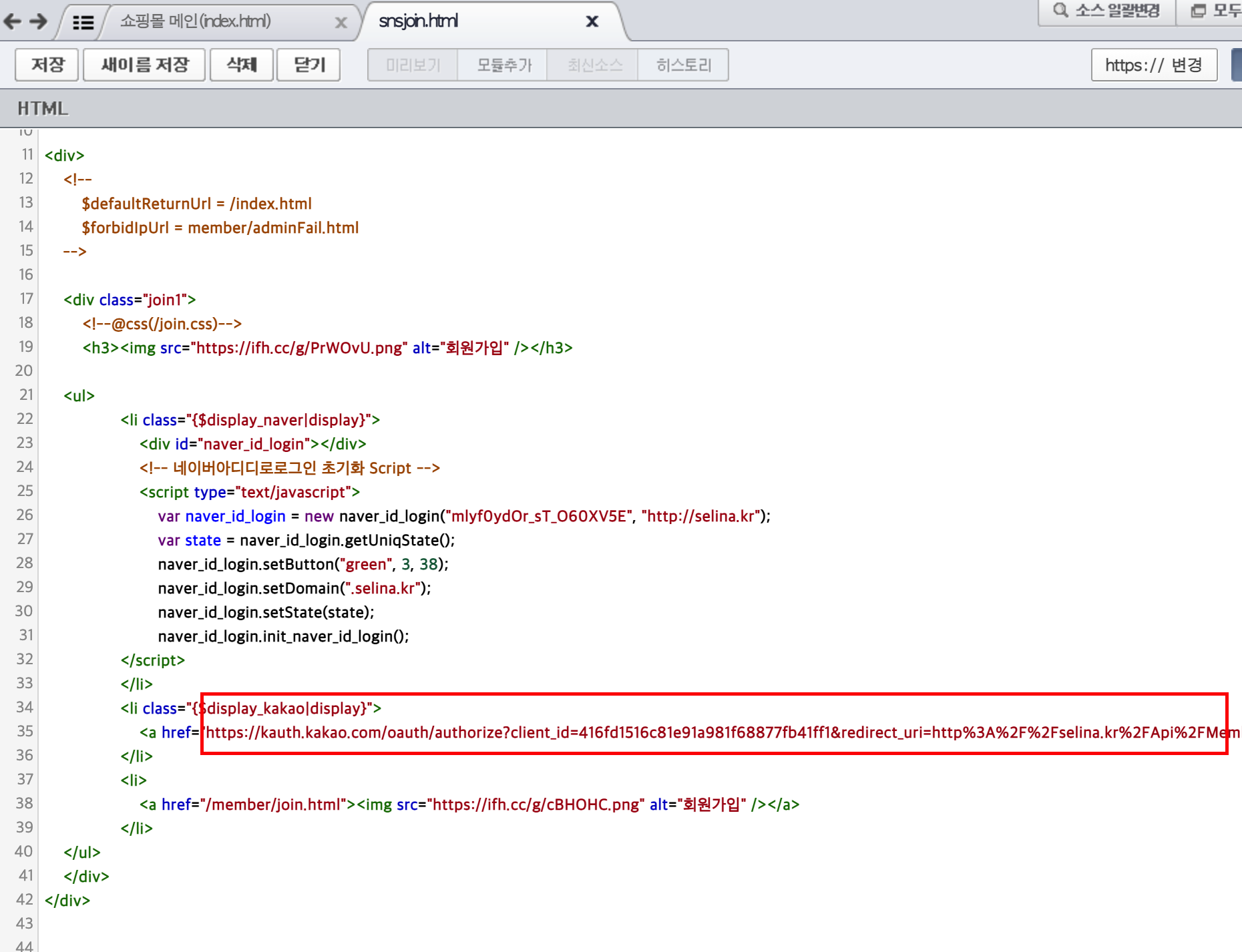Click the /member/join.html link line
Viewport: 1242px width, 952px height.
click(469, 804)
